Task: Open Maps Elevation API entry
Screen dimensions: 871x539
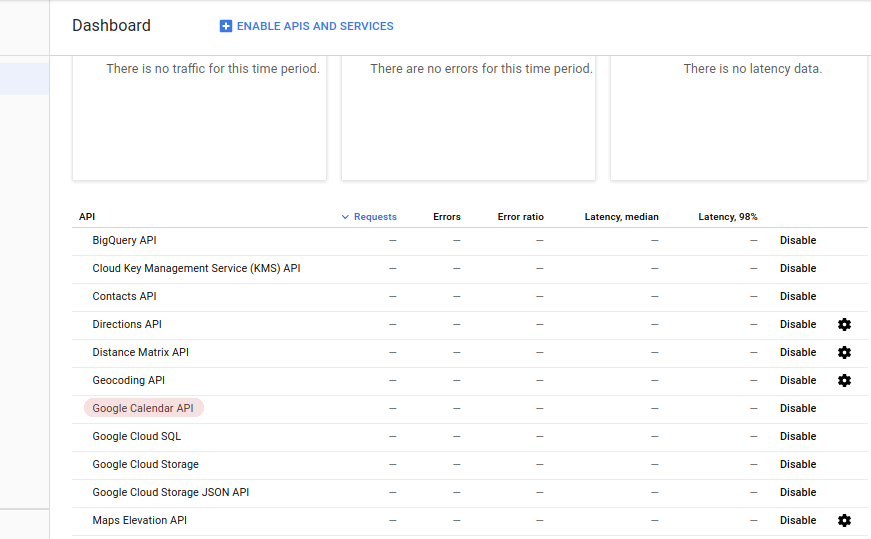Action: (139, 521)
